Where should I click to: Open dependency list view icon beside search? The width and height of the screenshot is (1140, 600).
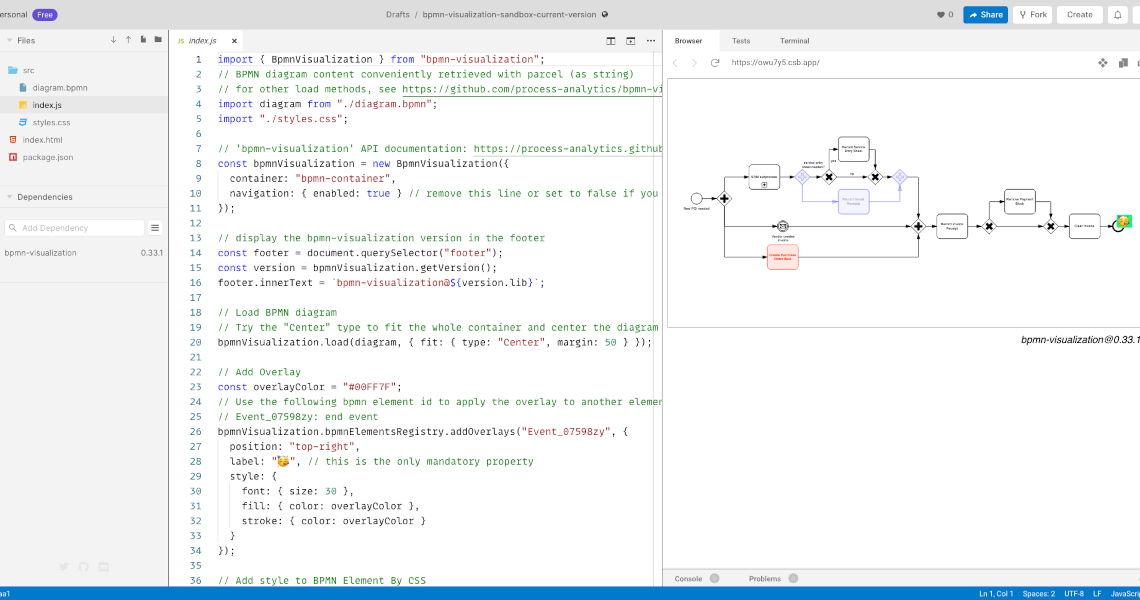(155, 227)
